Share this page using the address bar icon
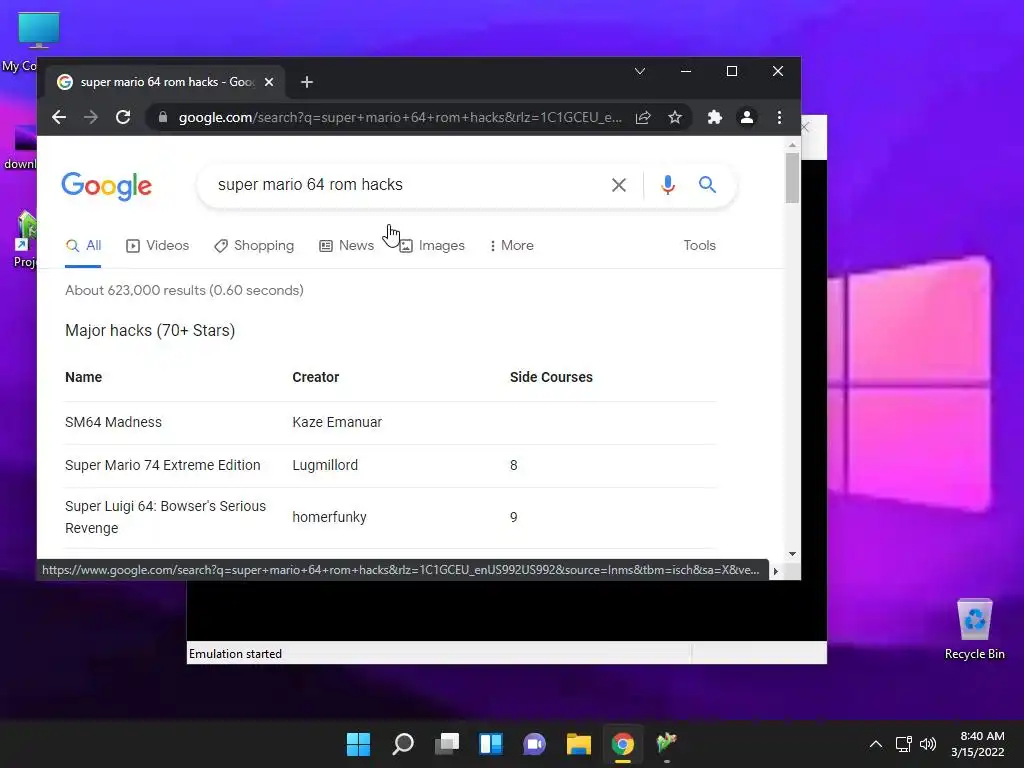Image resolution: width=1024 pixels, height=768 pixels. pyautogui.click(x=643, y=118)
